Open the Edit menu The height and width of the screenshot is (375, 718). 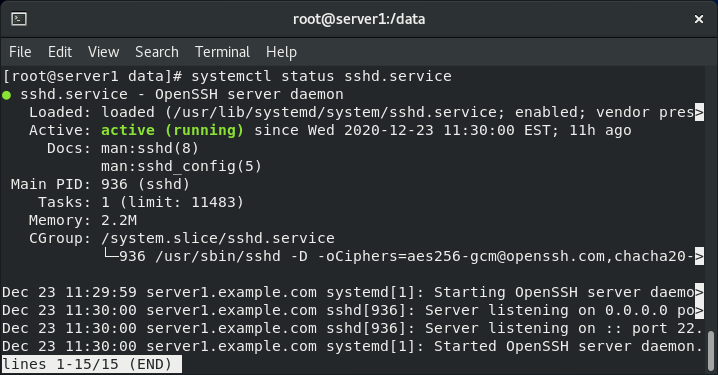60,52
